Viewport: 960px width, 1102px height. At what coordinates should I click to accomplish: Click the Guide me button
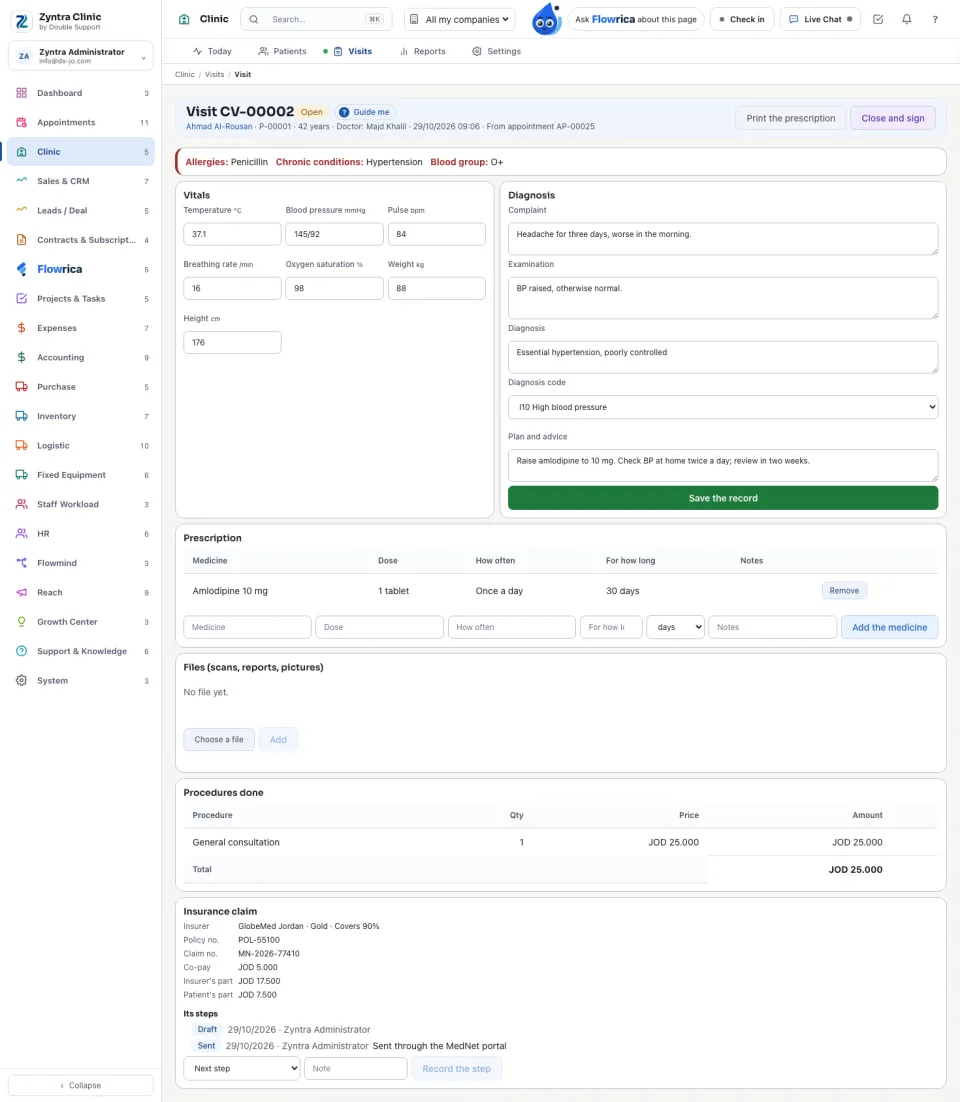364,112
